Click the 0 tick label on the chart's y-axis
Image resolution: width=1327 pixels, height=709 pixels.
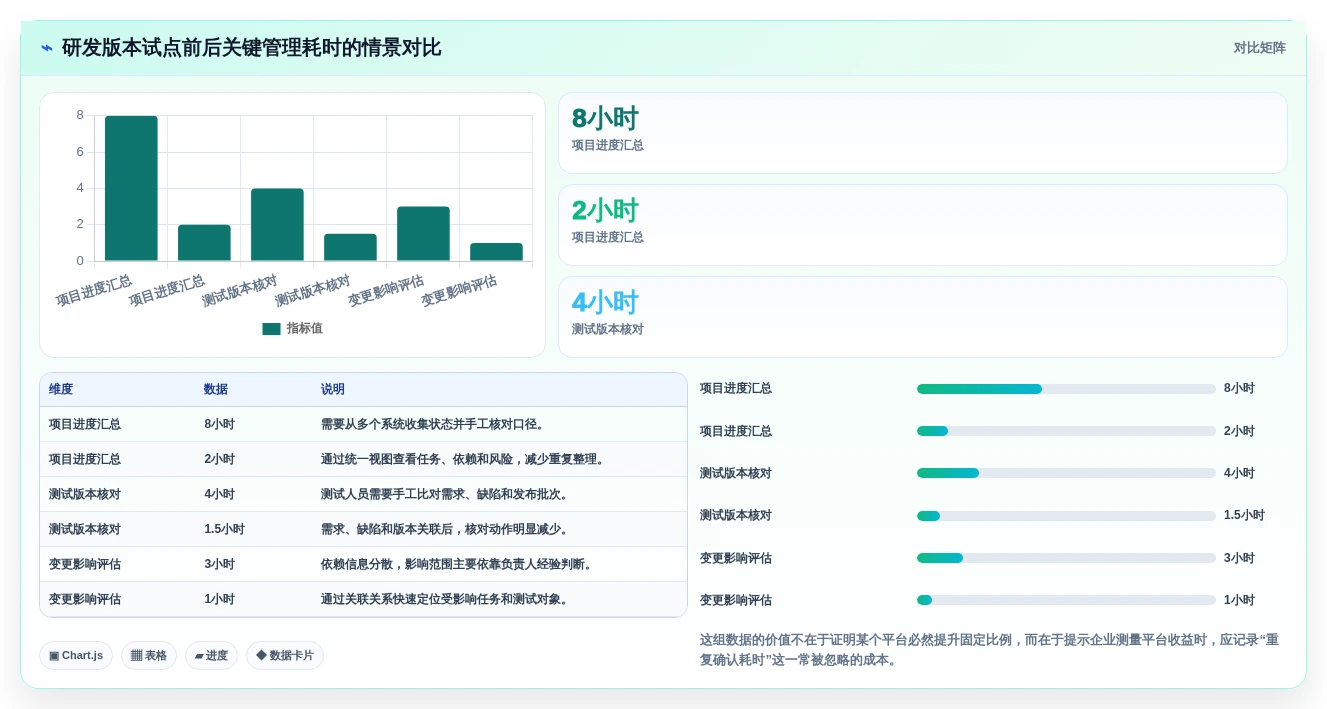tap(80, 261)
